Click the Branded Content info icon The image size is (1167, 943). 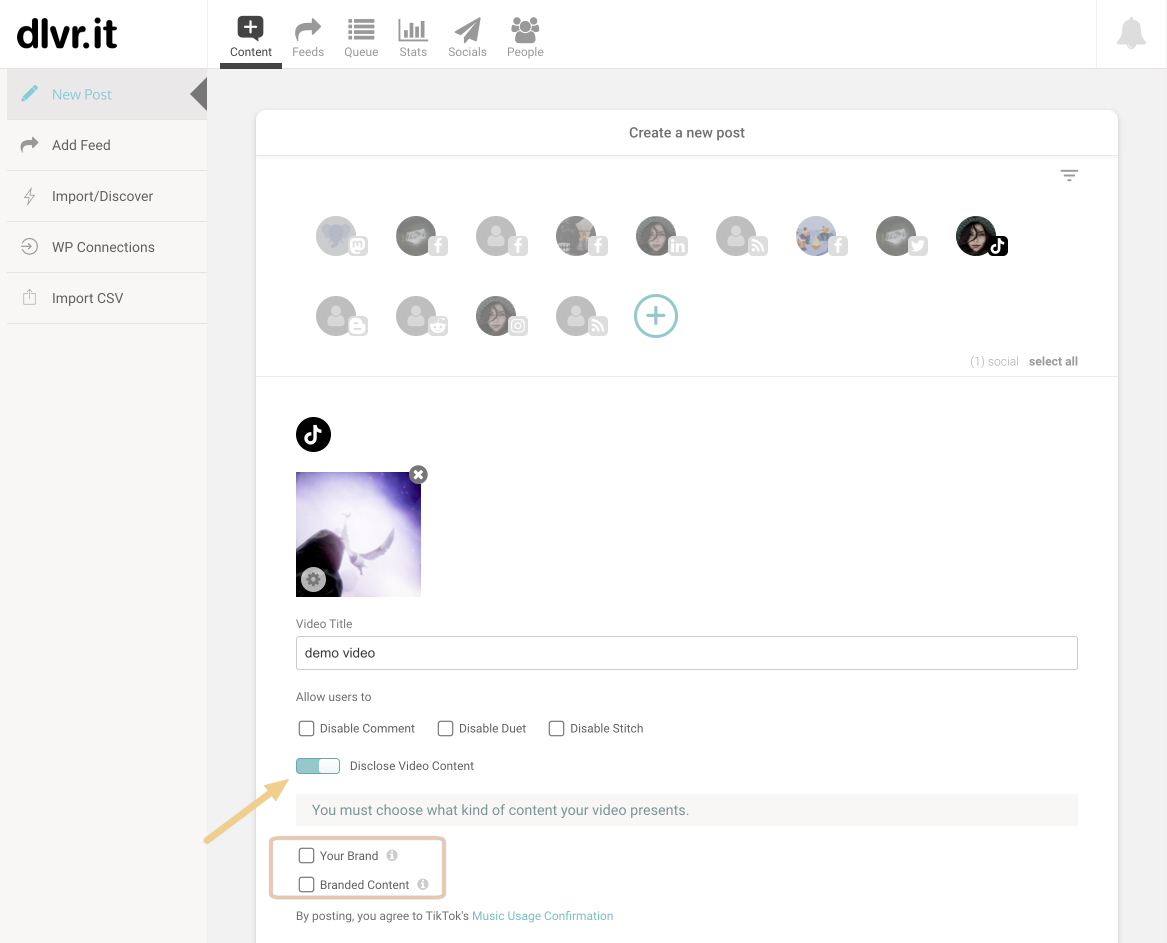tap(423, 884)
